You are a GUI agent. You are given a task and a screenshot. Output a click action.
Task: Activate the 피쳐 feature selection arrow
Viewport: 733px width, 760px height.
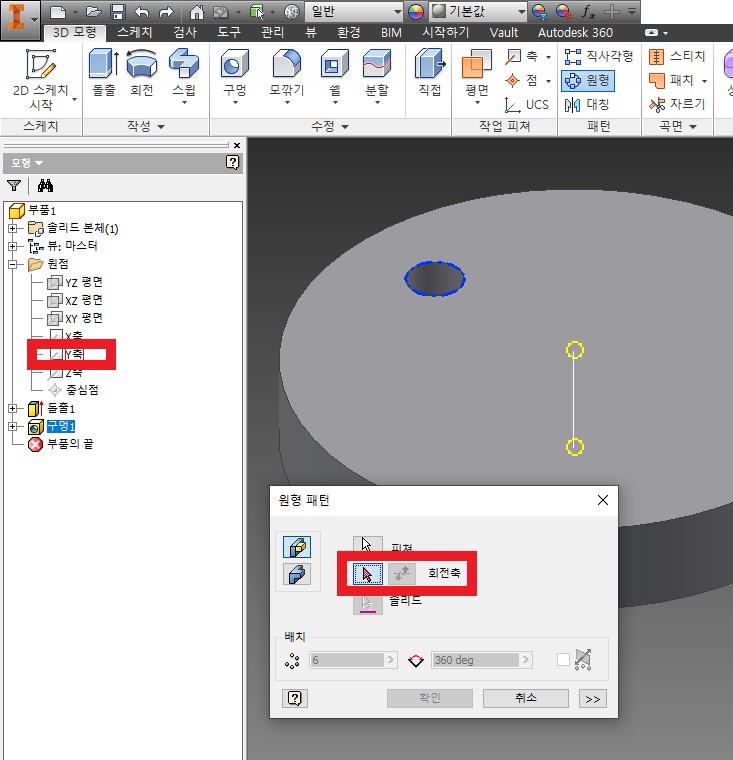367,544
